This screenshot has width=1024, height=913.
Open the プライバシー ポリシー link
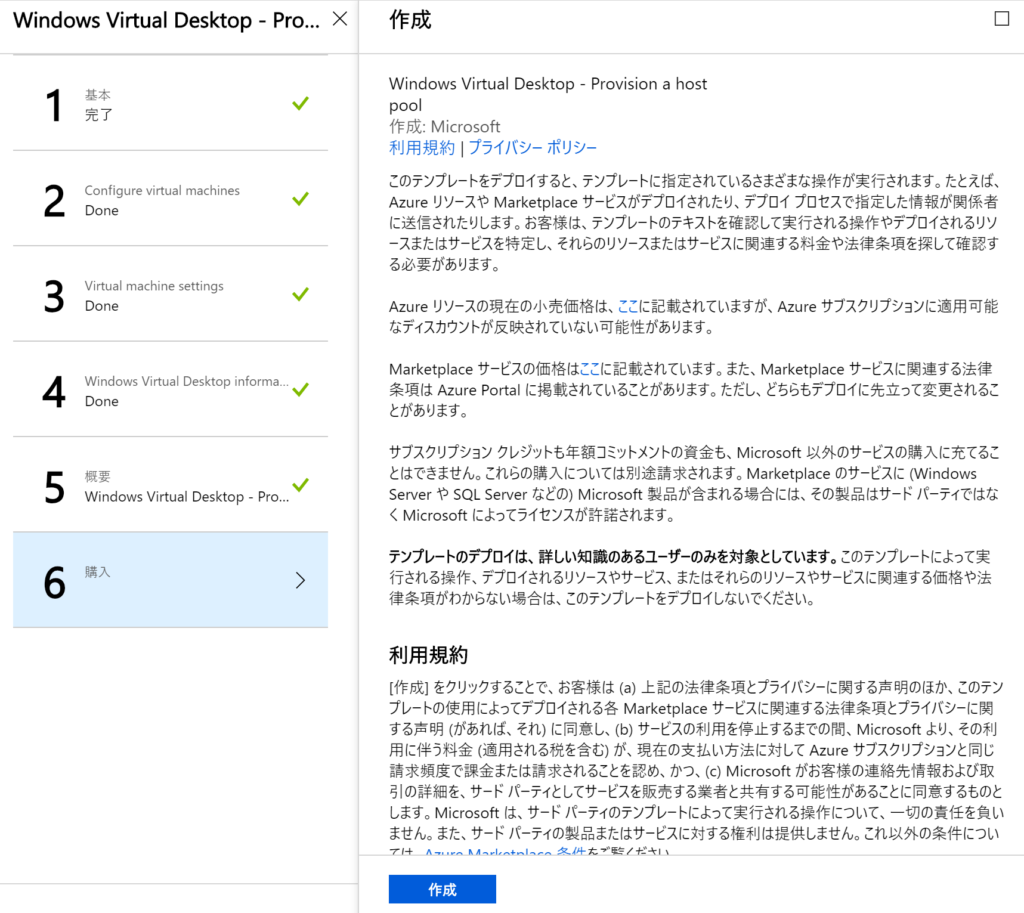(x=532, y=148)
